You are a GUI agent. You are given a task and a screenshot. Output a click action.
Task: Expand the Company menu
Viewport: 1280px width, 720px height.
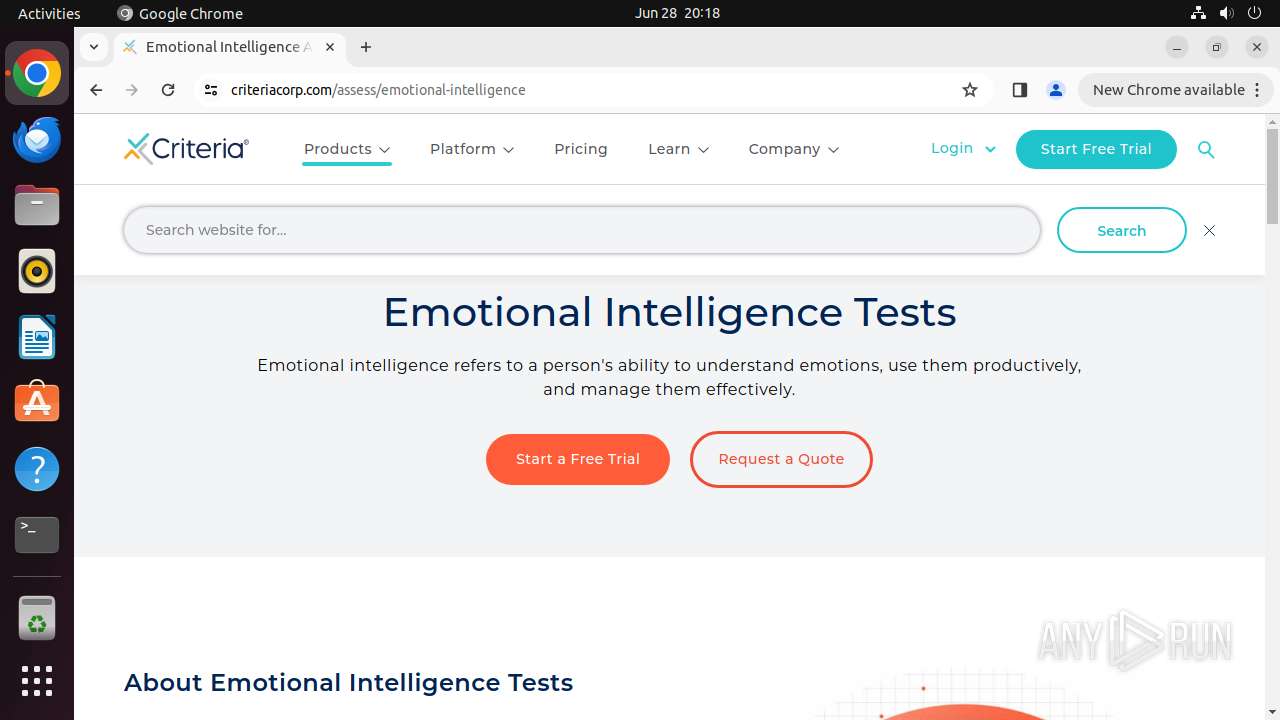pos(794,149)
